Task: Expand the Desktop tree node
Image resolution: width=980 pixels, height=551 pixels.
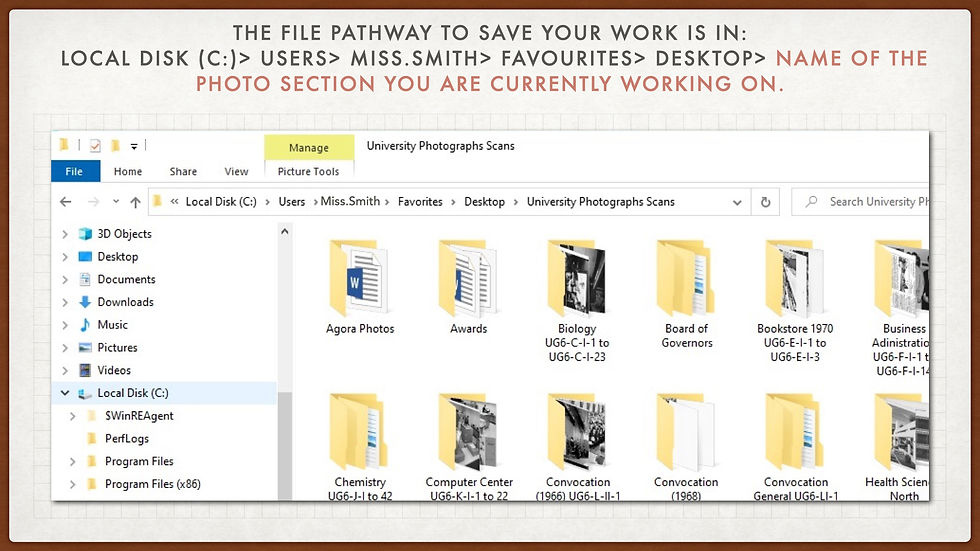Action: coord(65,257)
